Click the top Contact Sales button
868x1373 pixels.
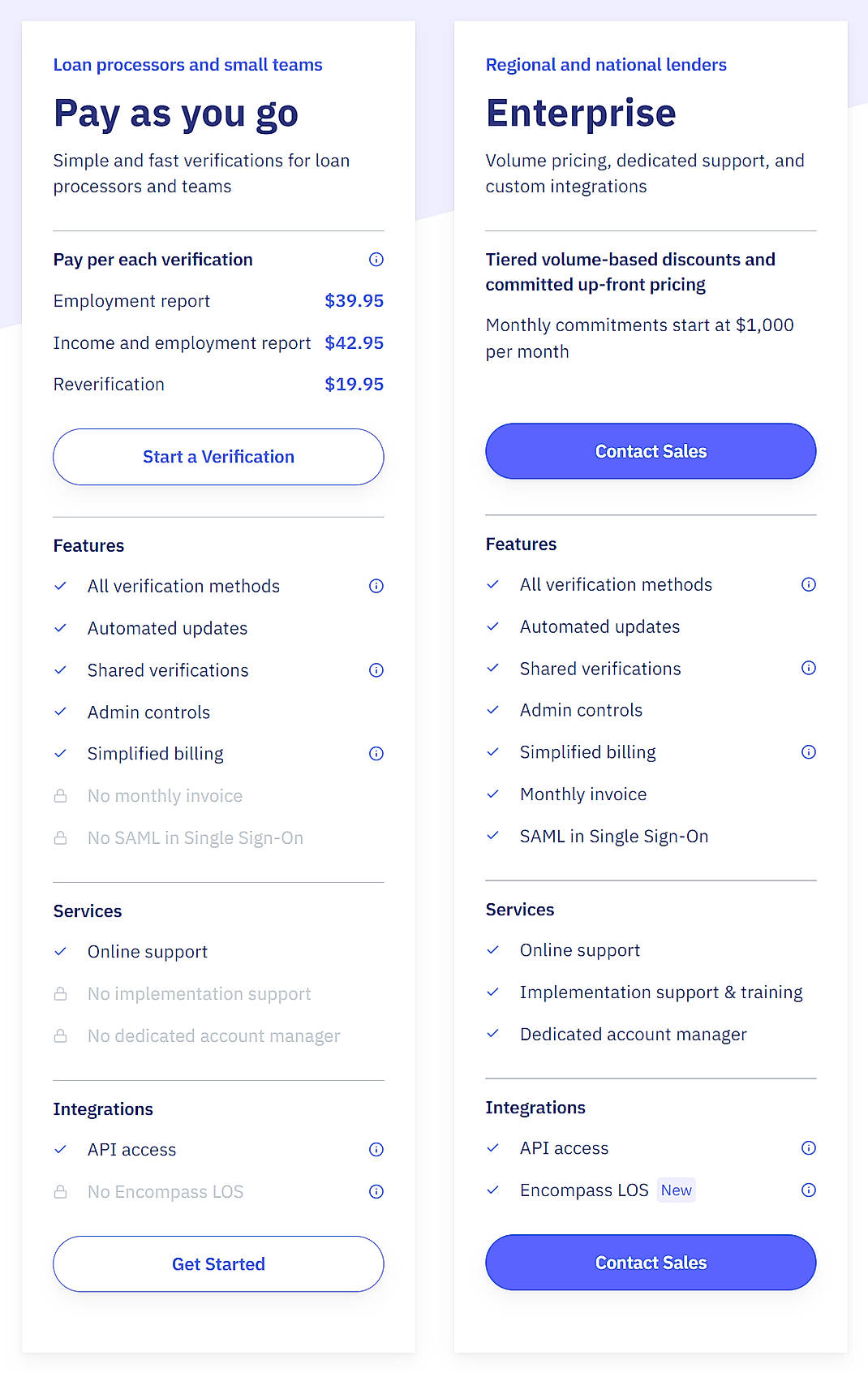(651, 451)
